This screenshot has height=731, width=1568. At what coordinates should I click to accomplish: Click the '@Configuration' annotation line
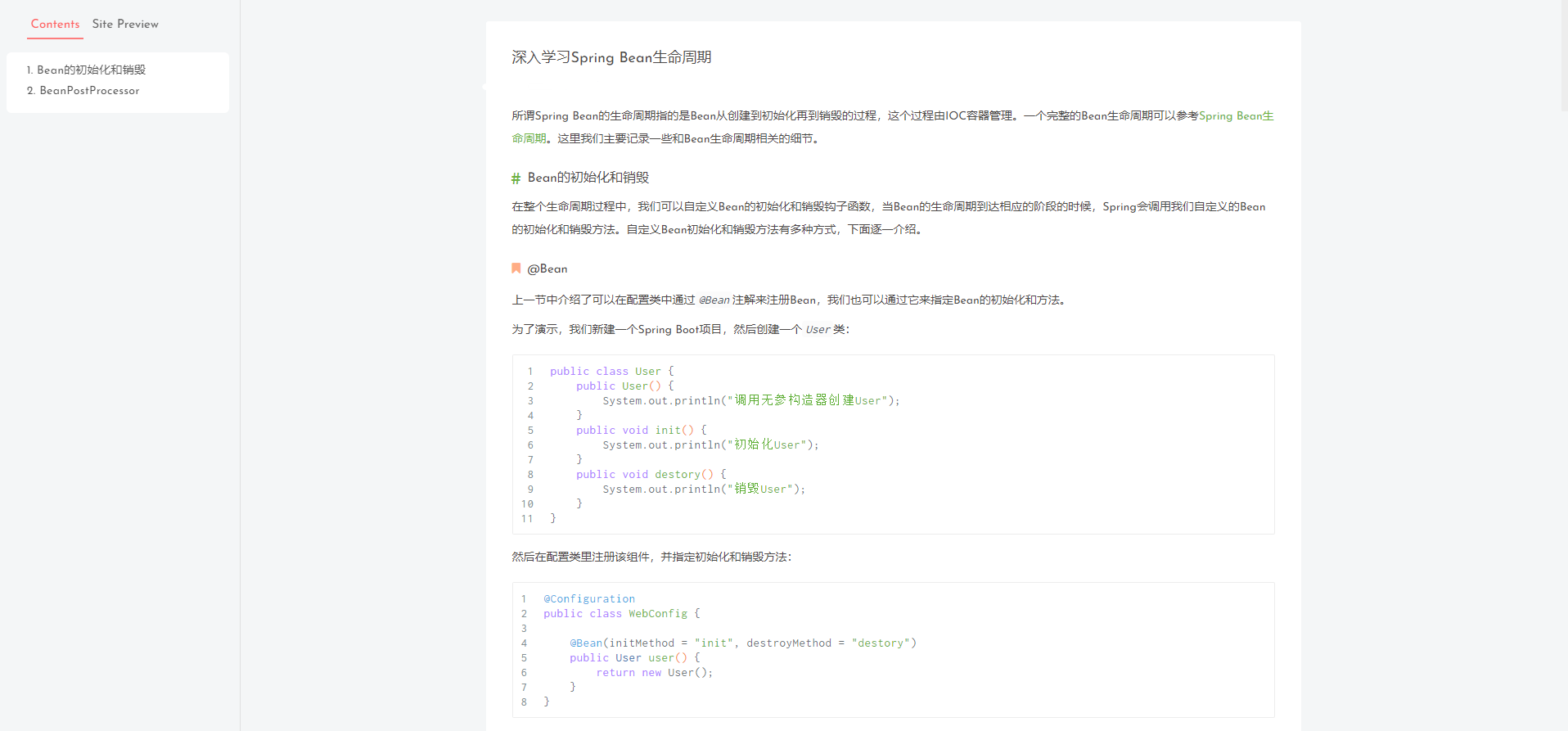click(x=589, y=599)
